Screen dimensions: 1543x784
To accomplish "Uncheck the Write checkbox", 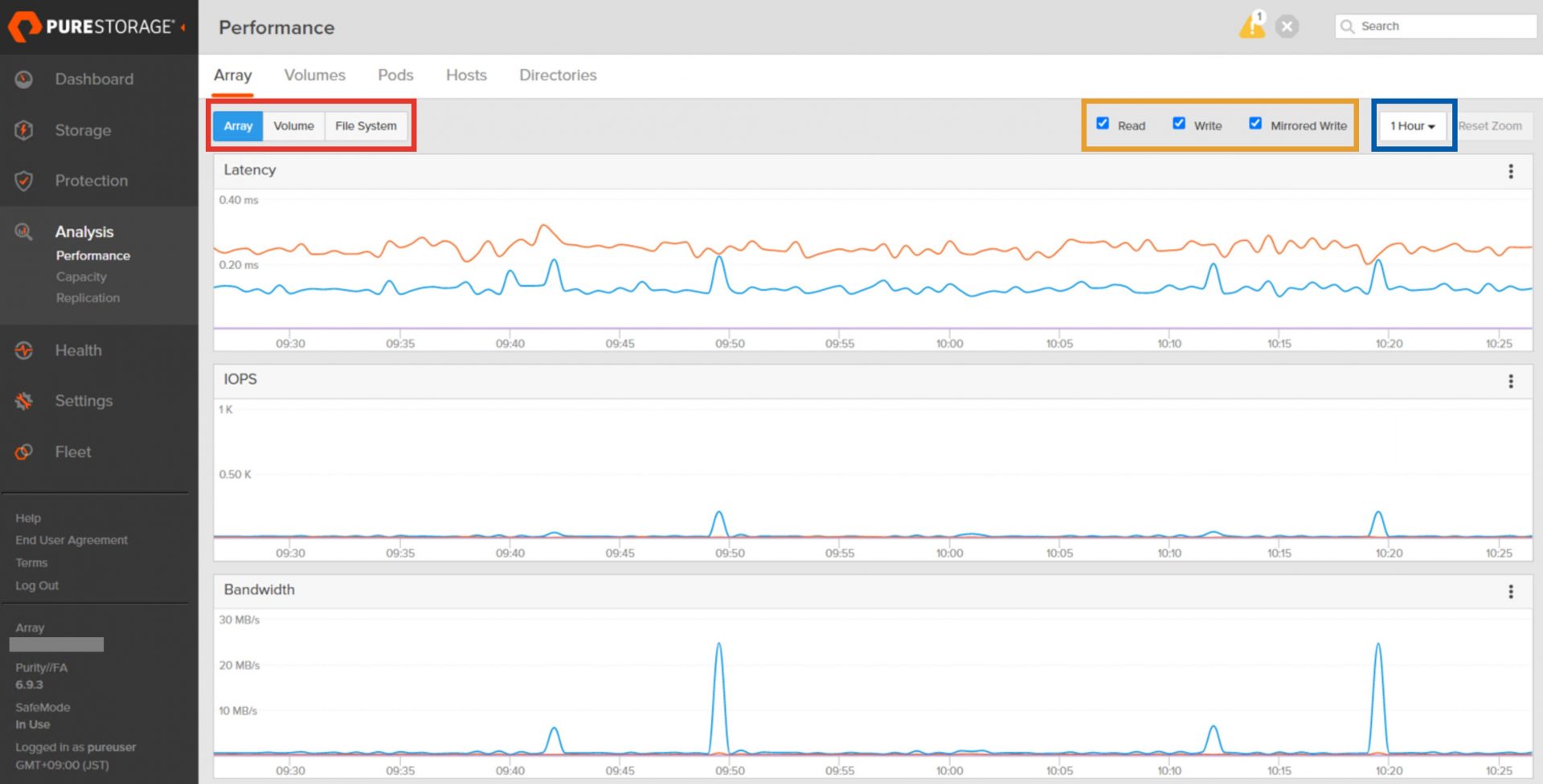I will coord(1179,124).
